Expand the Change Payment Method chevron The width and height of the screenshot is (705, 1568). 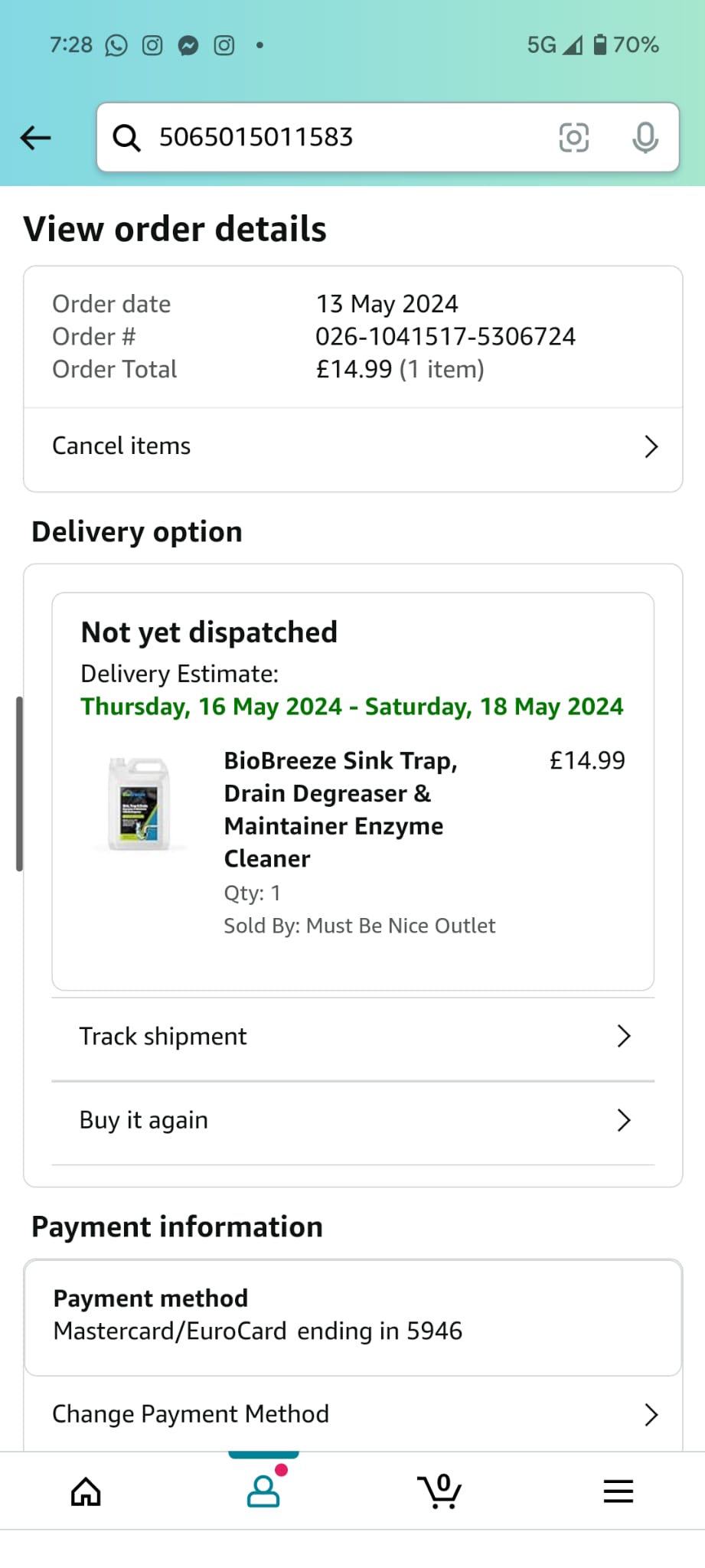pyautogui.click(x=651, y=1414)
